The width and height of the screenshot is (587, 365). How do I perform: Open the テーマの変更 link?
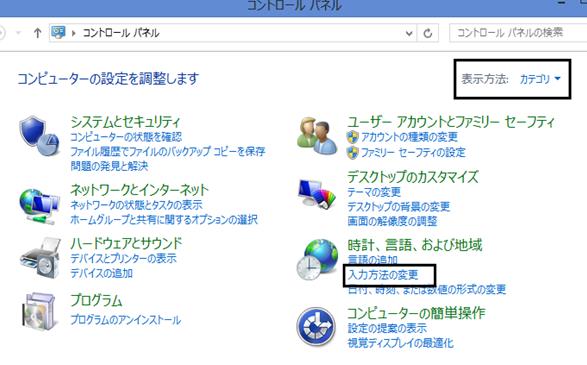374,192
